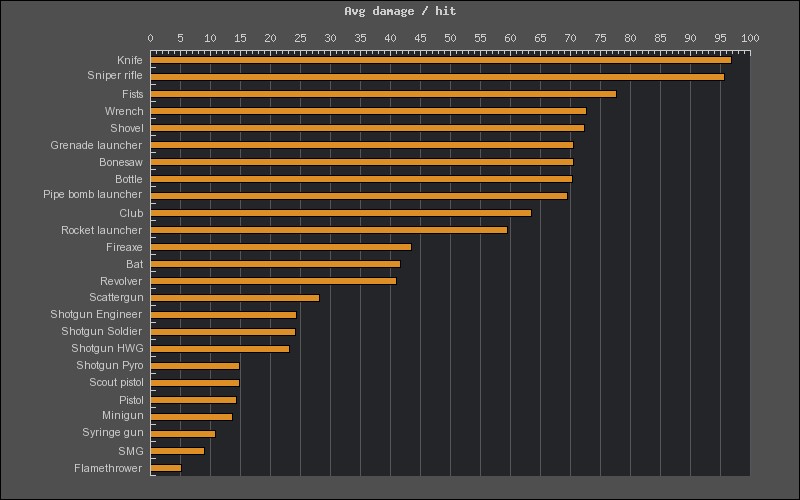Select the Revolver damage bar
This screenshot has width=800, height=500.
pos(273,281)
